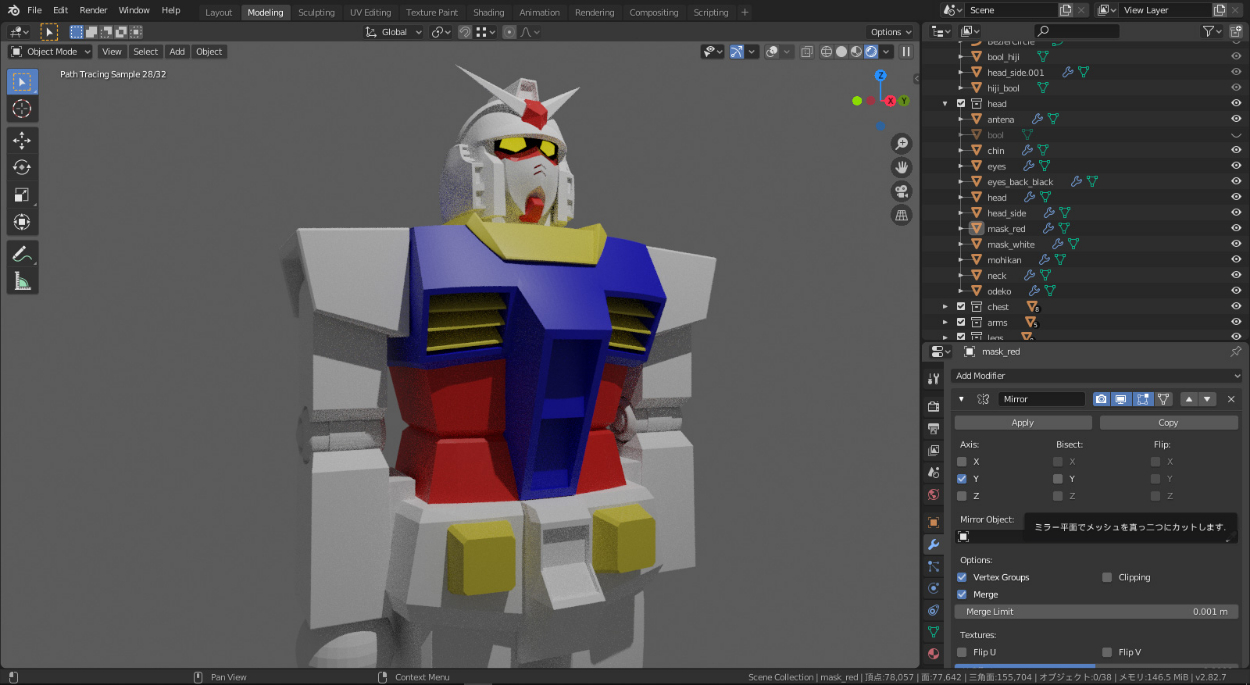Switch to the Sculpting workspace tab

(x=316, y=13)
